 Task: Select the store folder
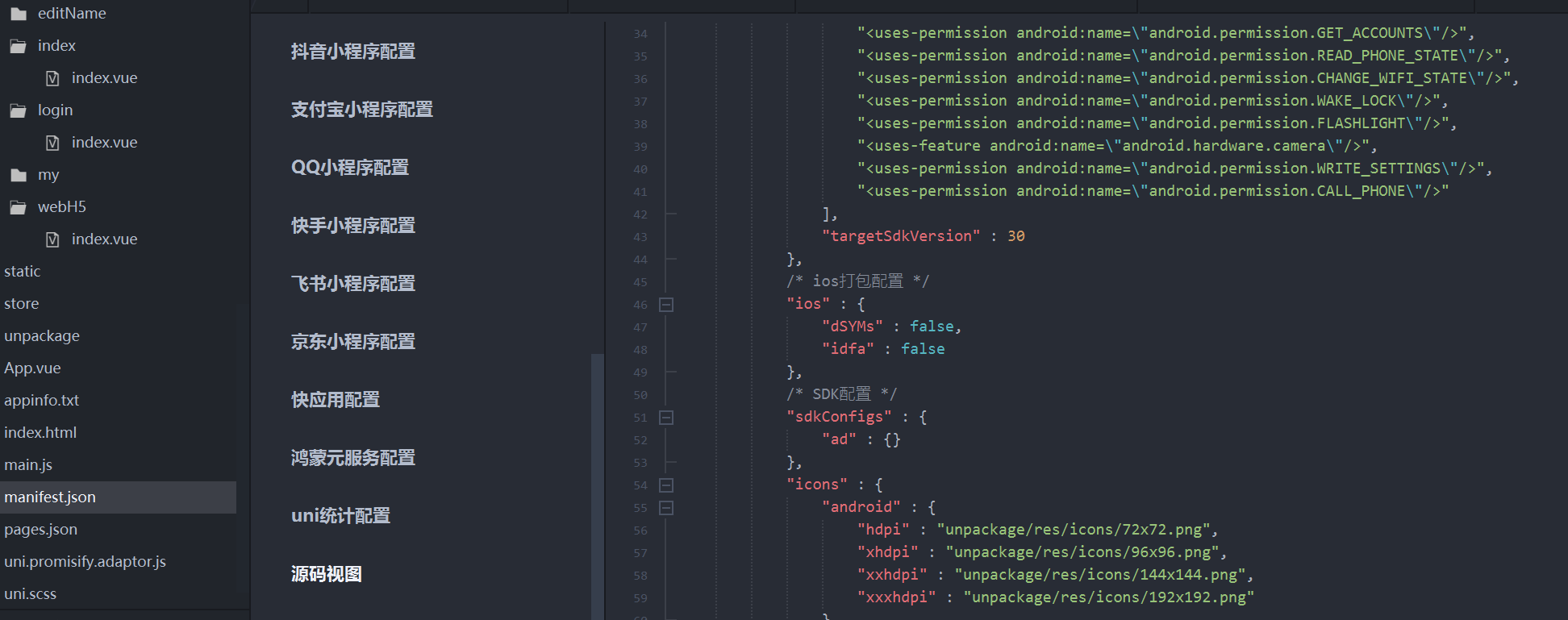(x=21, y=304)
